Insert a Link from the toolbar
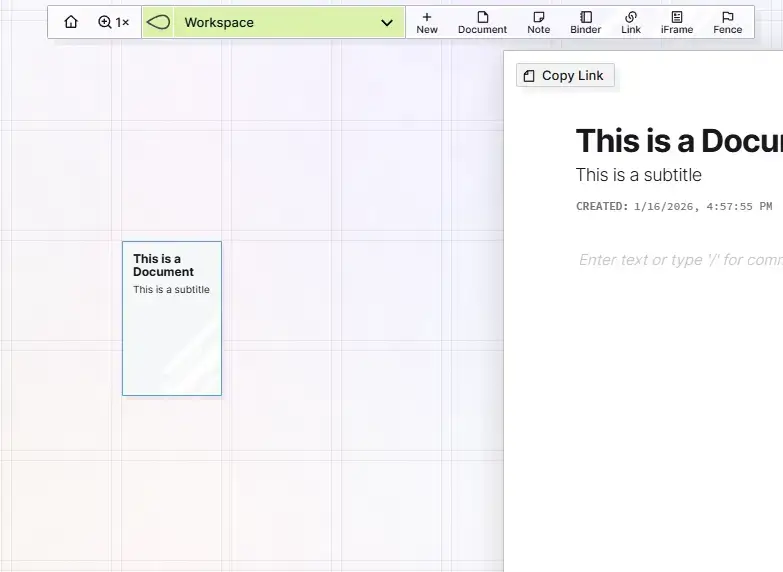 [x=630, y=22]
